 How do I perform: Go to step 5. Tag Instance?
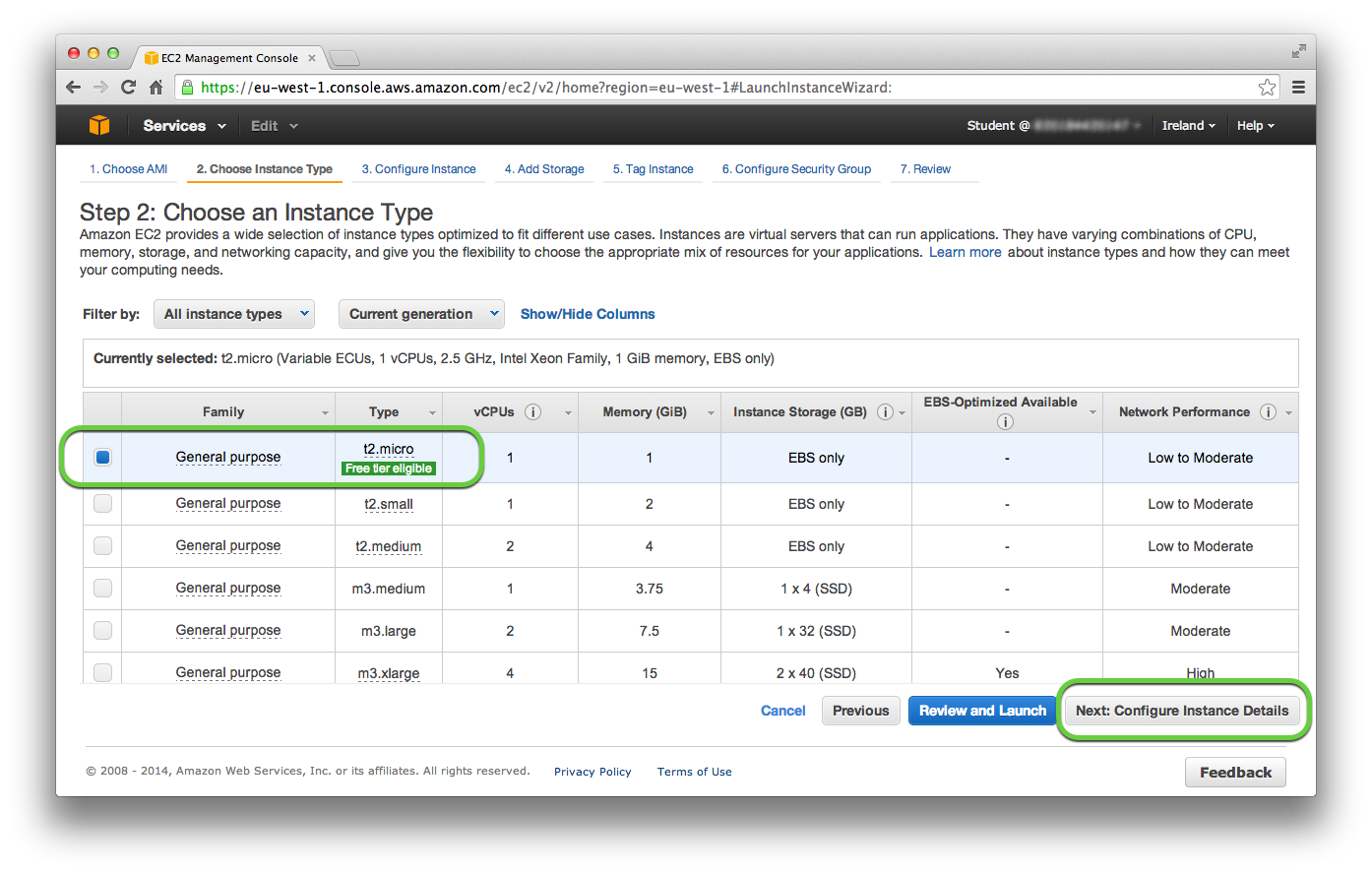(653, 169)
